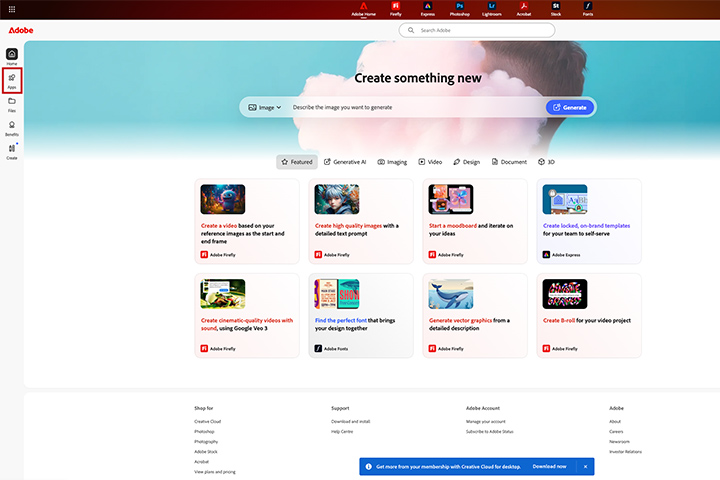Expand the Image type dropdown
Image resolution: width=720 pixels, height=480 pixels.
(265, 107)
